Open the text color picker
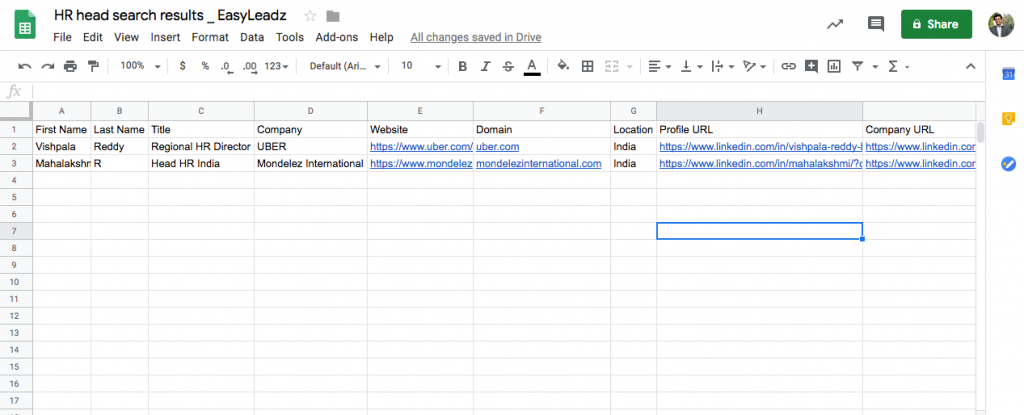This screenshot has height=415, width=1024. [x=532, y=66]
